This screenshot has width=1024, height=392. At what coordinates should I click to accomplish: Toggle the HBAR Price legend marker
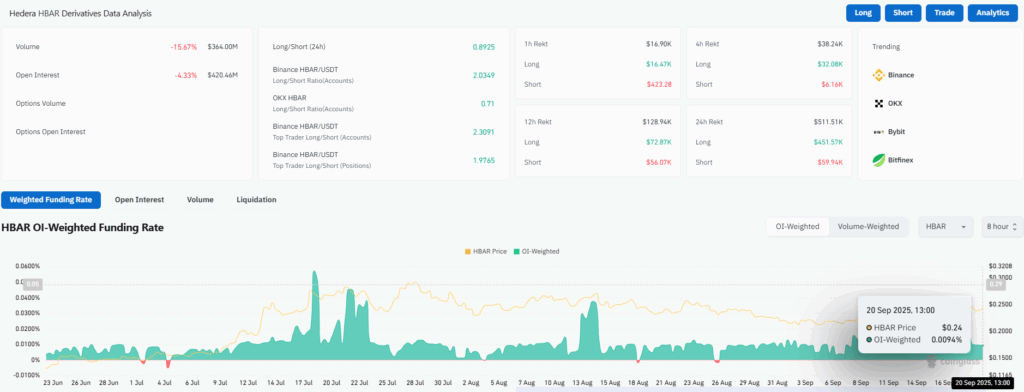(468, 252)
